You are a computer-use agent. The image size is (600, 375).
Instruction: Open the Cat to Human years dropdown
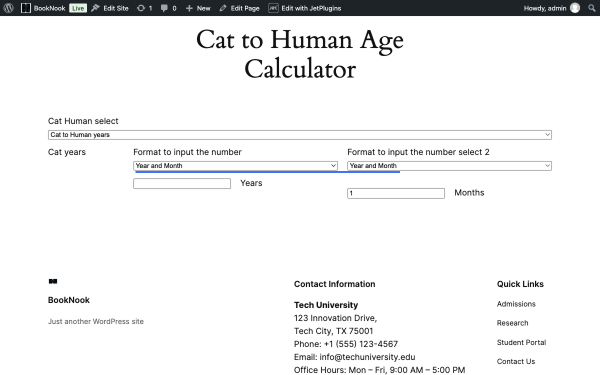coord(300,135)
